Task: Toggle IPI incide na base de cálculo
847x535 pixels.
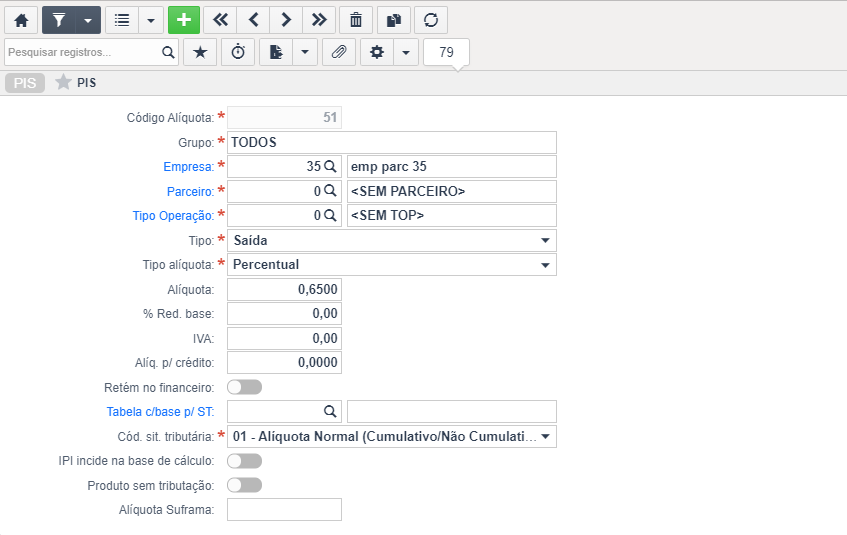Action: [245, 460]
